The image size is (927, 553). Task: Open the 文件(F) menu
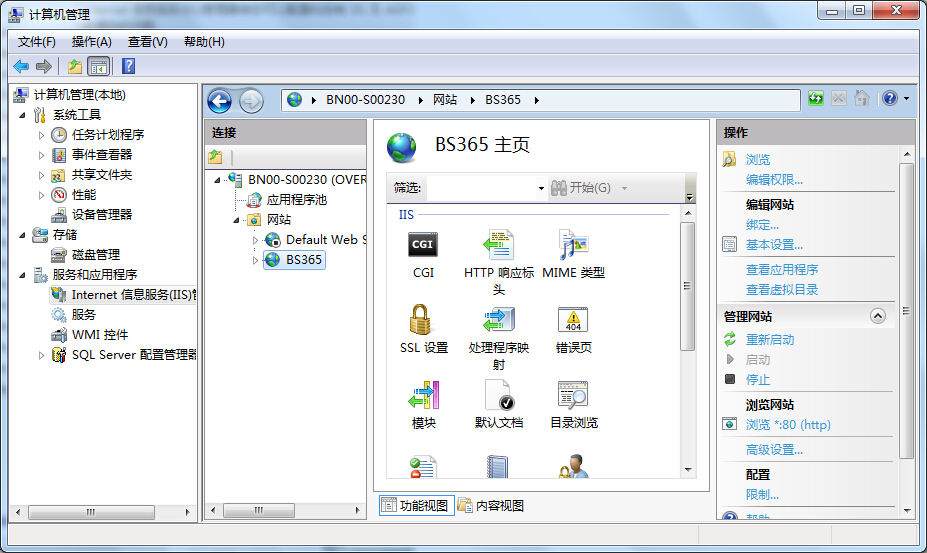coord(37,42)
